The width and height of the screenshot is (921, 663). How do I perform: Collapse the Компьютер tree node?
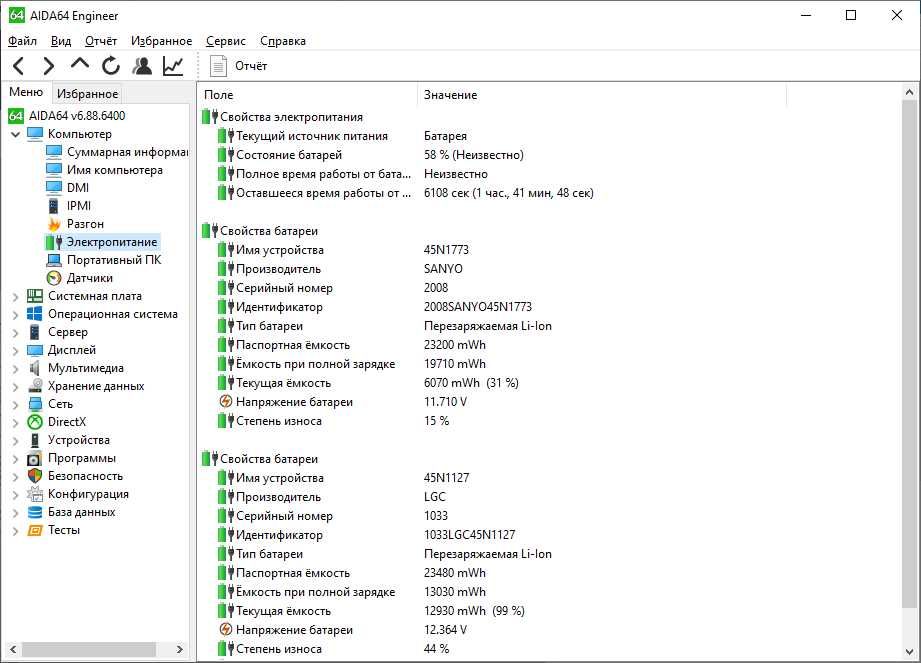point(16,134)
